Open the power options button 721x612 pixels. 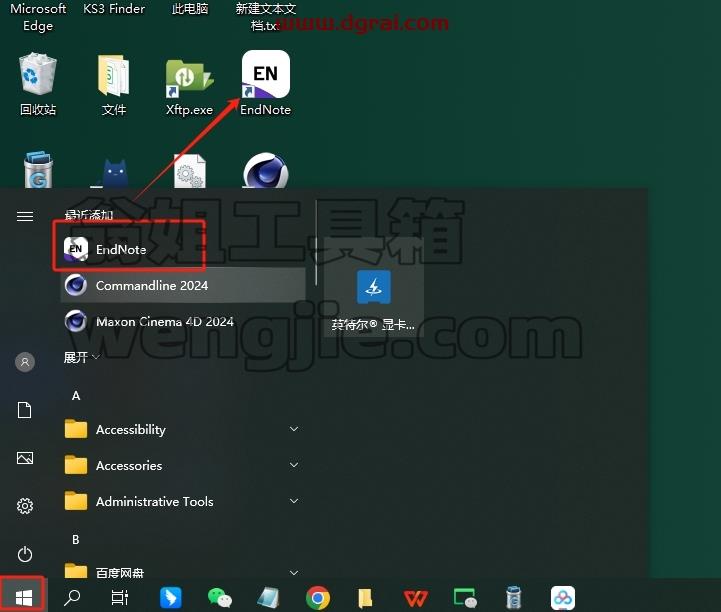25,554
